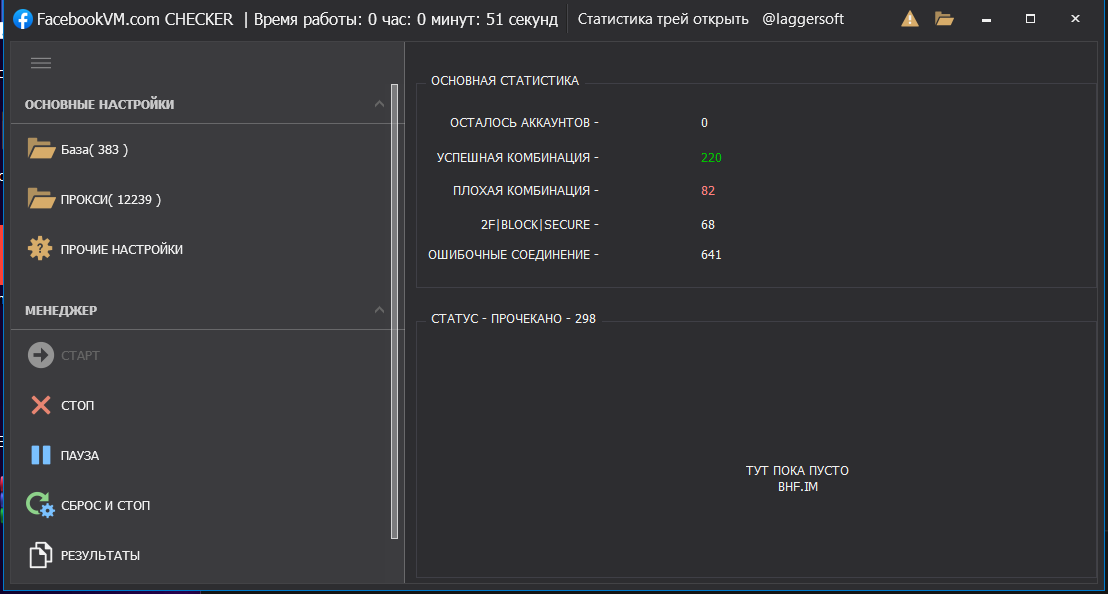Click the red 82 bad combination count
The width and height of the screenshot is (1108, 594).
(708, 191)
